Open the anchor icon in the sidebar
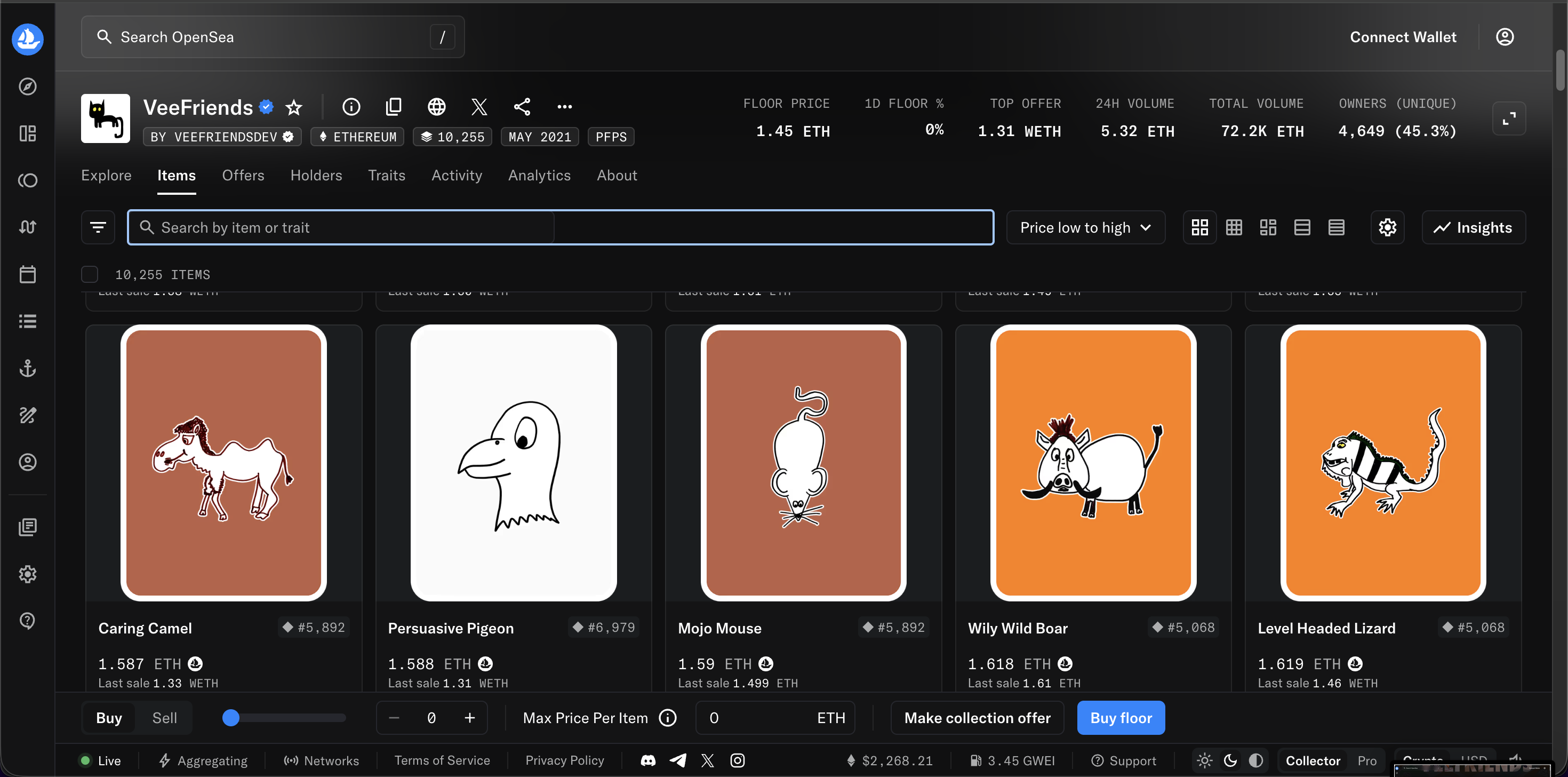 (27, 368)
